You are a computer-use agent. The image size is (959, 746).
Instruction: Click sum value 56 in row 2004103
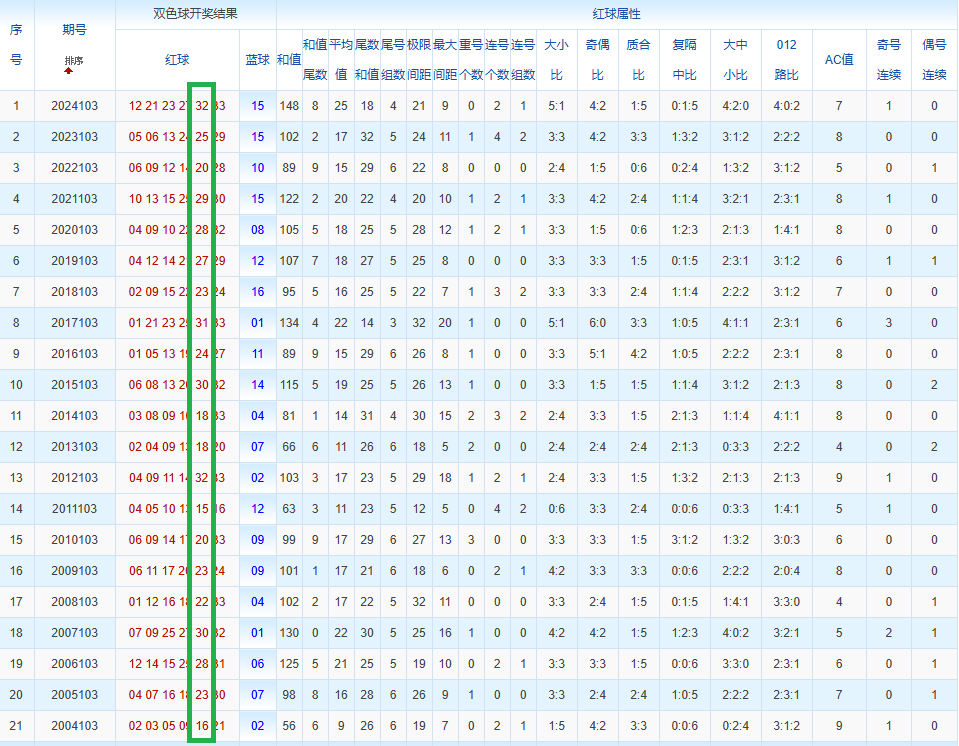pos(289,726)
